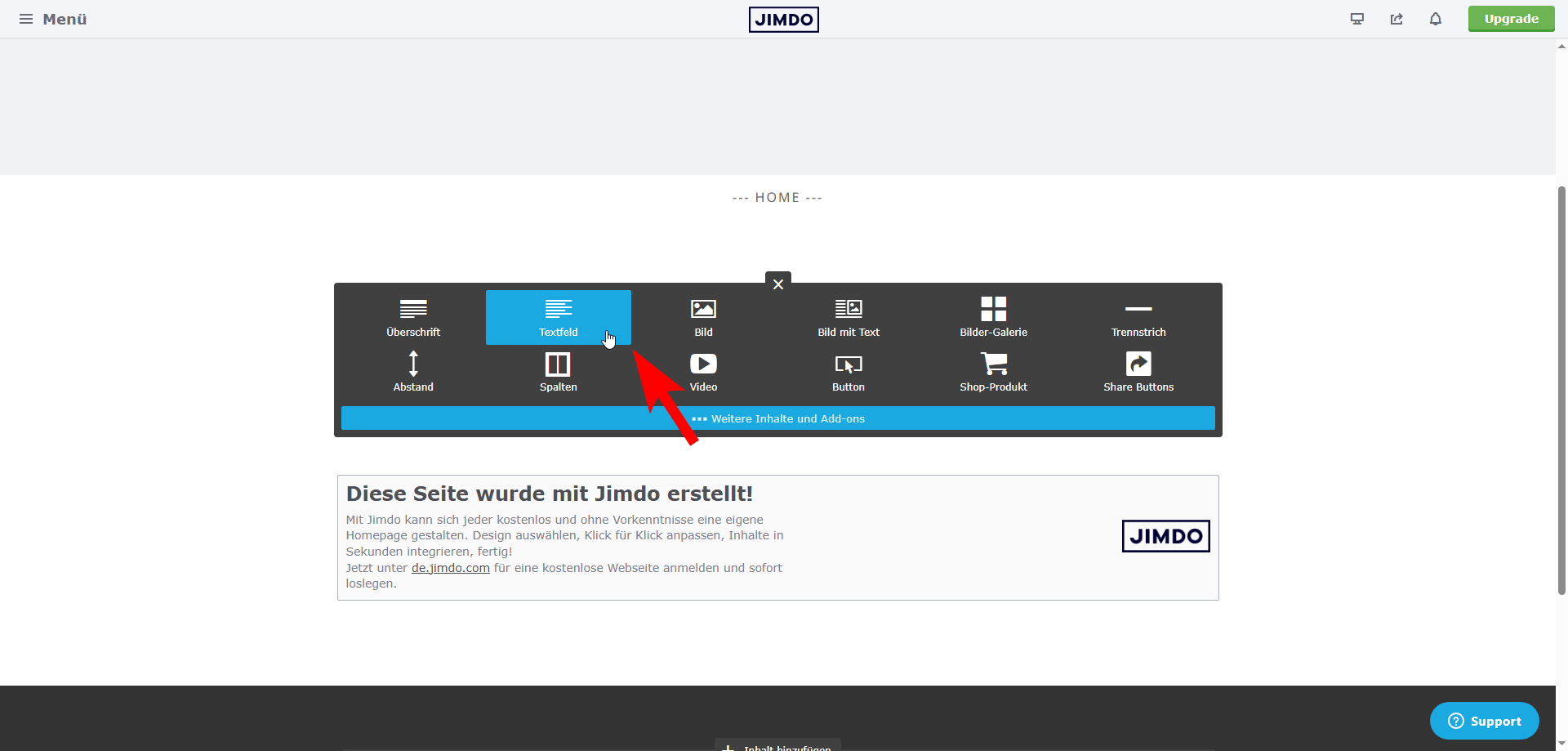The height and width of the screenshot is (751, 1568).
Task: Close the content element picker
Action: [778, 284]
